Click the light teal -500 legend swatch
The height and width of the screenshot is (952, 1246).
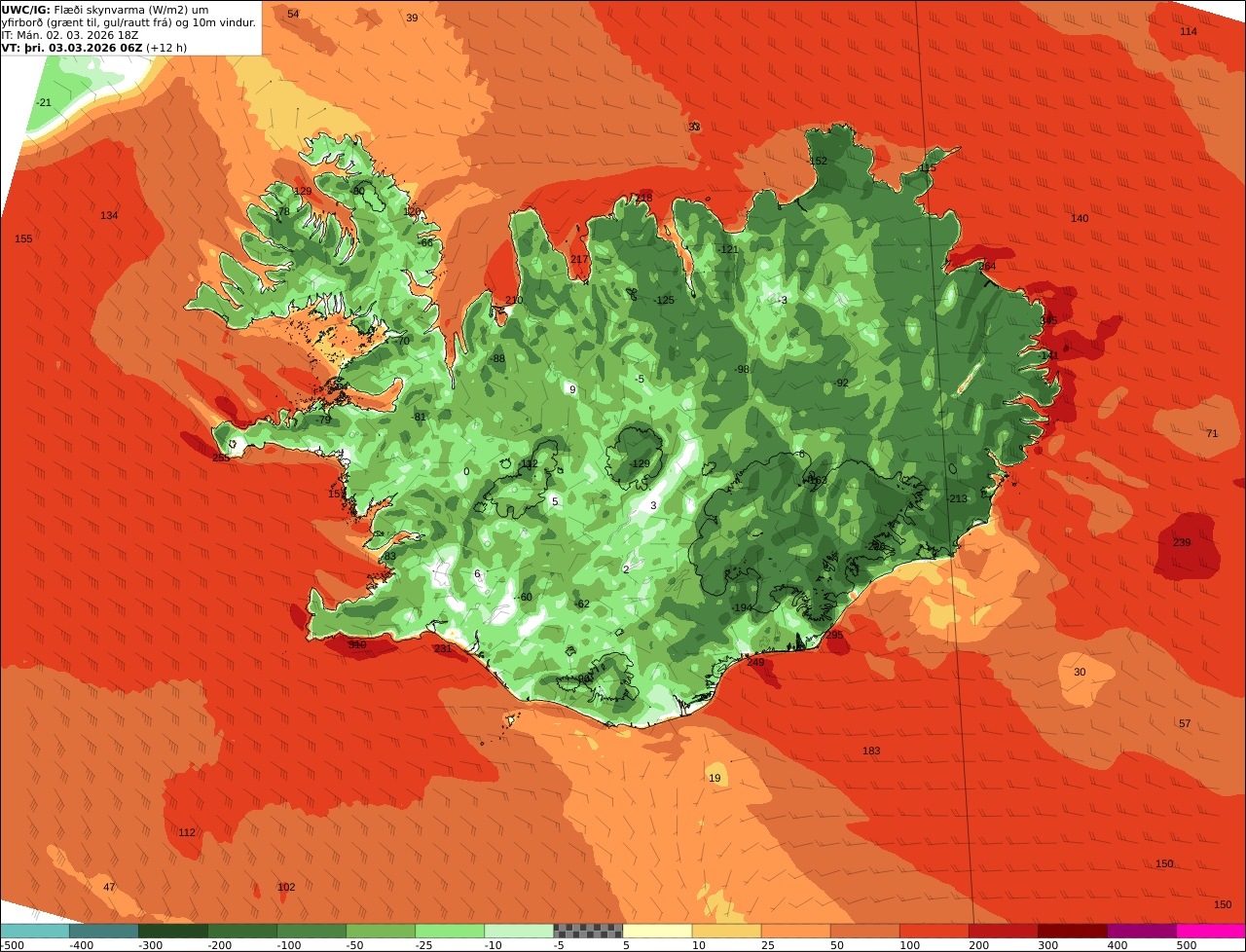[x=35, y=931]
